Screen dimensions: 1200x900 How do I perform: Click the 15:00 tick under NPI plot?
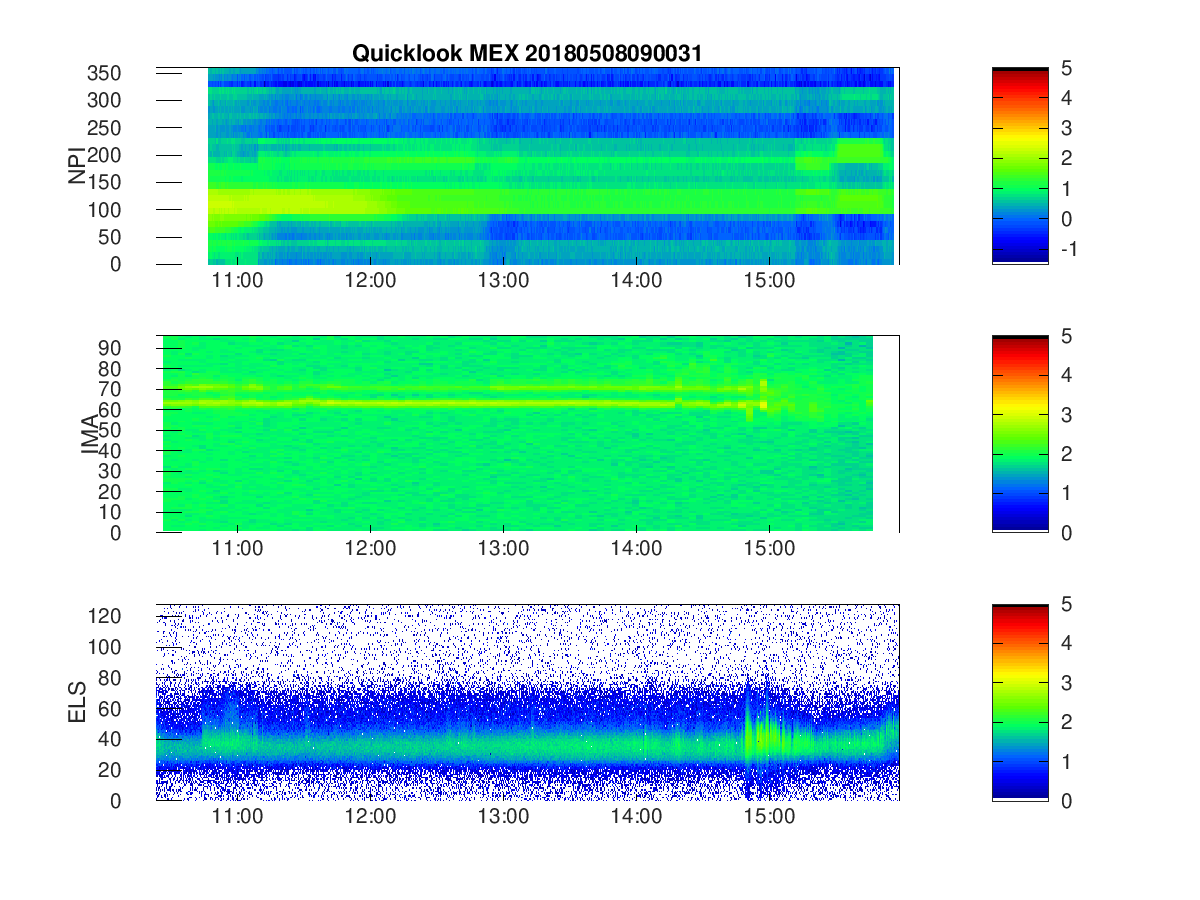[x=769, y=281]
